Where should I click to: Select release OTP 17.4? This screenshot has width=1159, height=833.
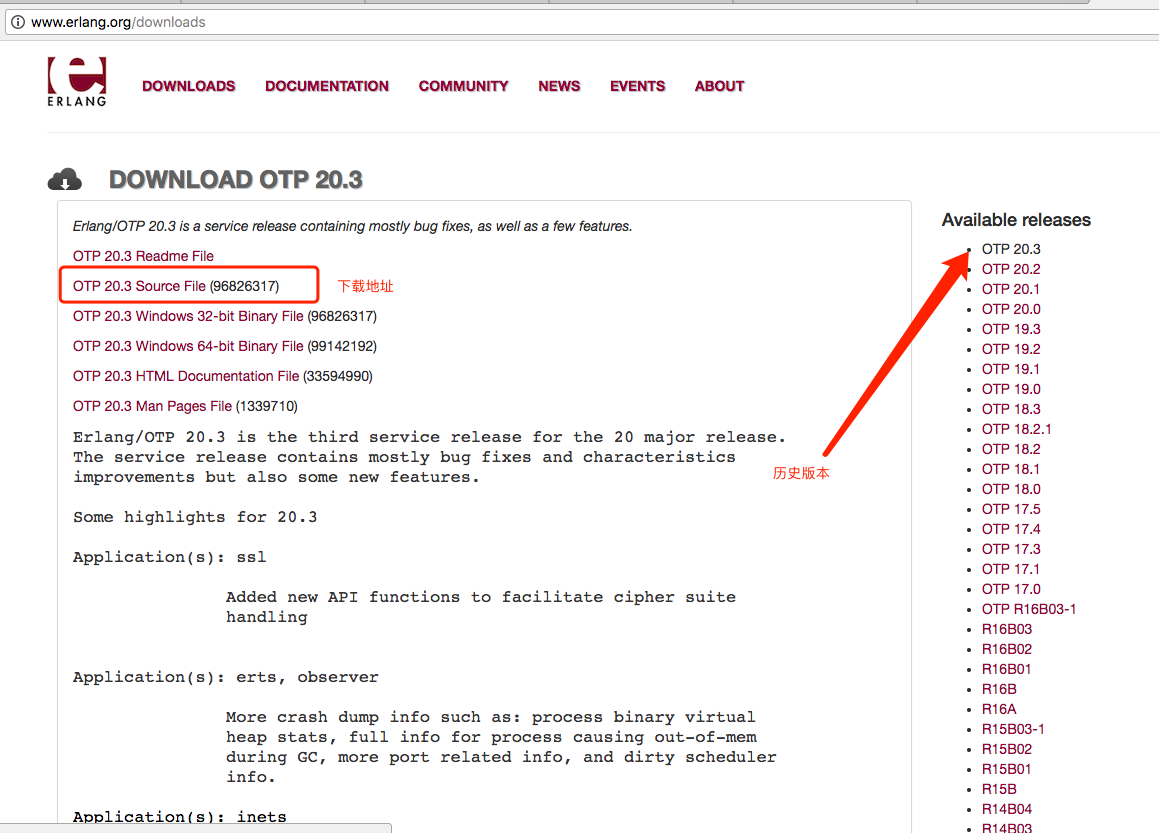pyautogui.click(x=1010, y=529)
